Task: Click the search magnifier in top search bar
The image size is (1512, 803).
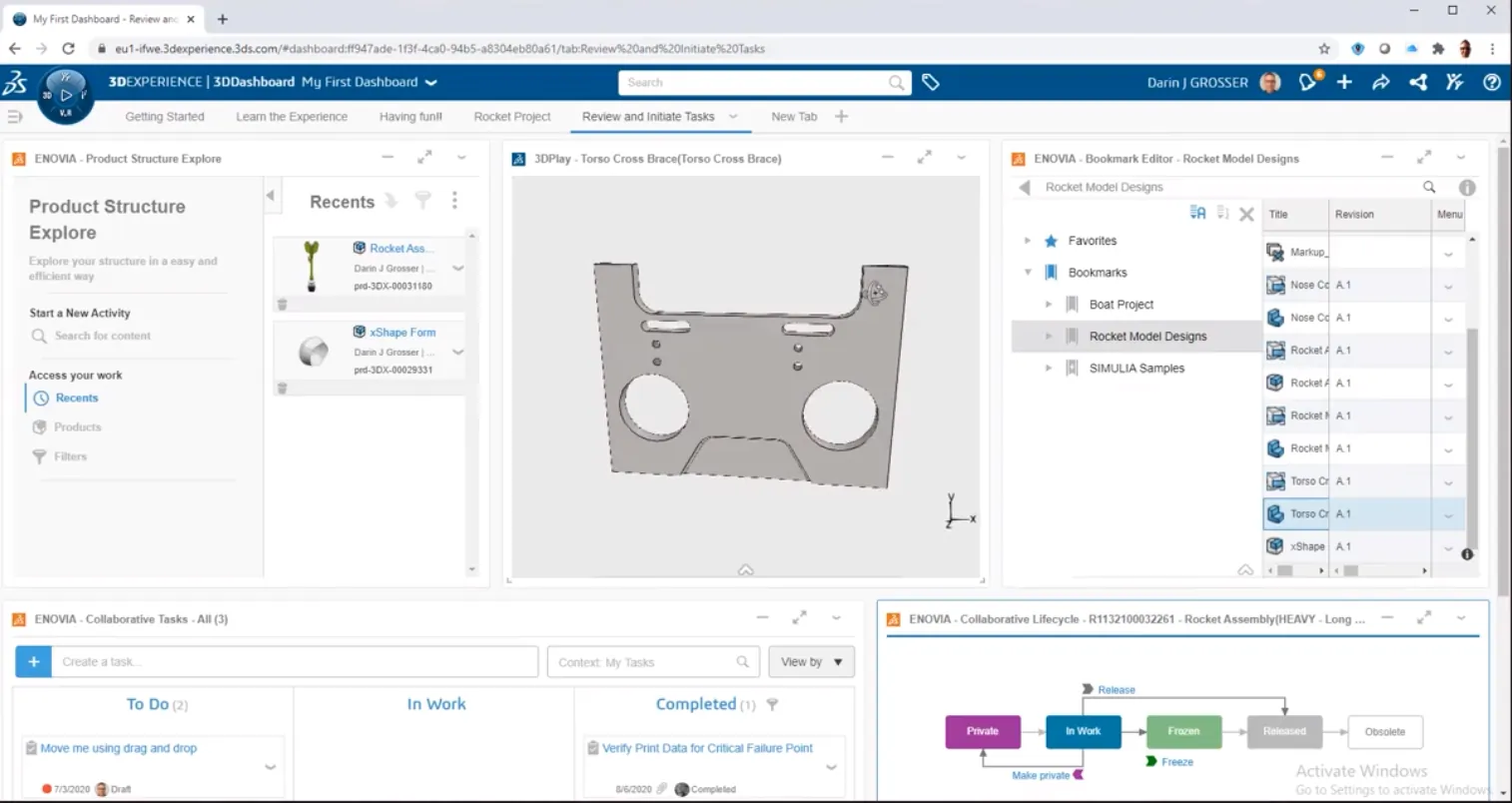Action: [x=897, y=83]
